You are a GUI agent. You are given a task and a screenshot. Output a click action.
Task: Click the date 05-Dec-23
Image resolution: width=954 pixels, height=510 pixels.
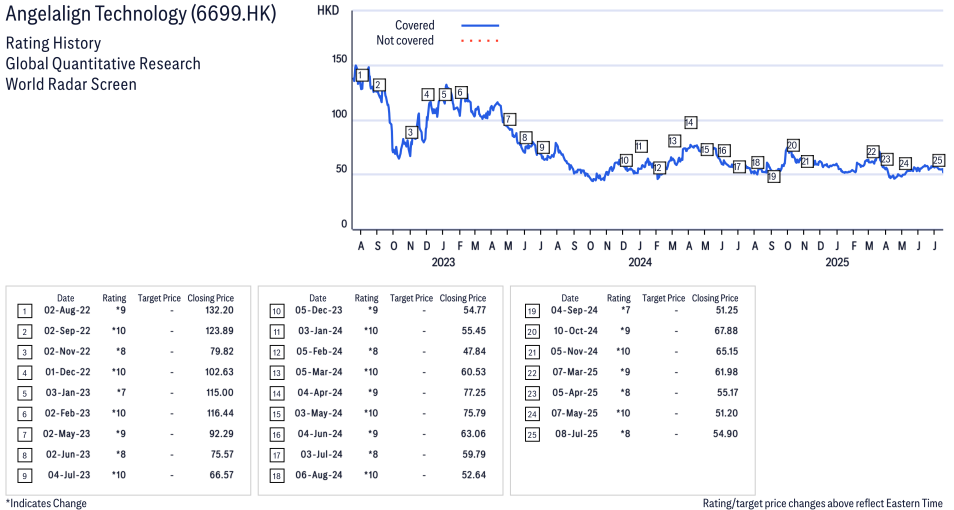pyautogui.click(x=319, y=310)
